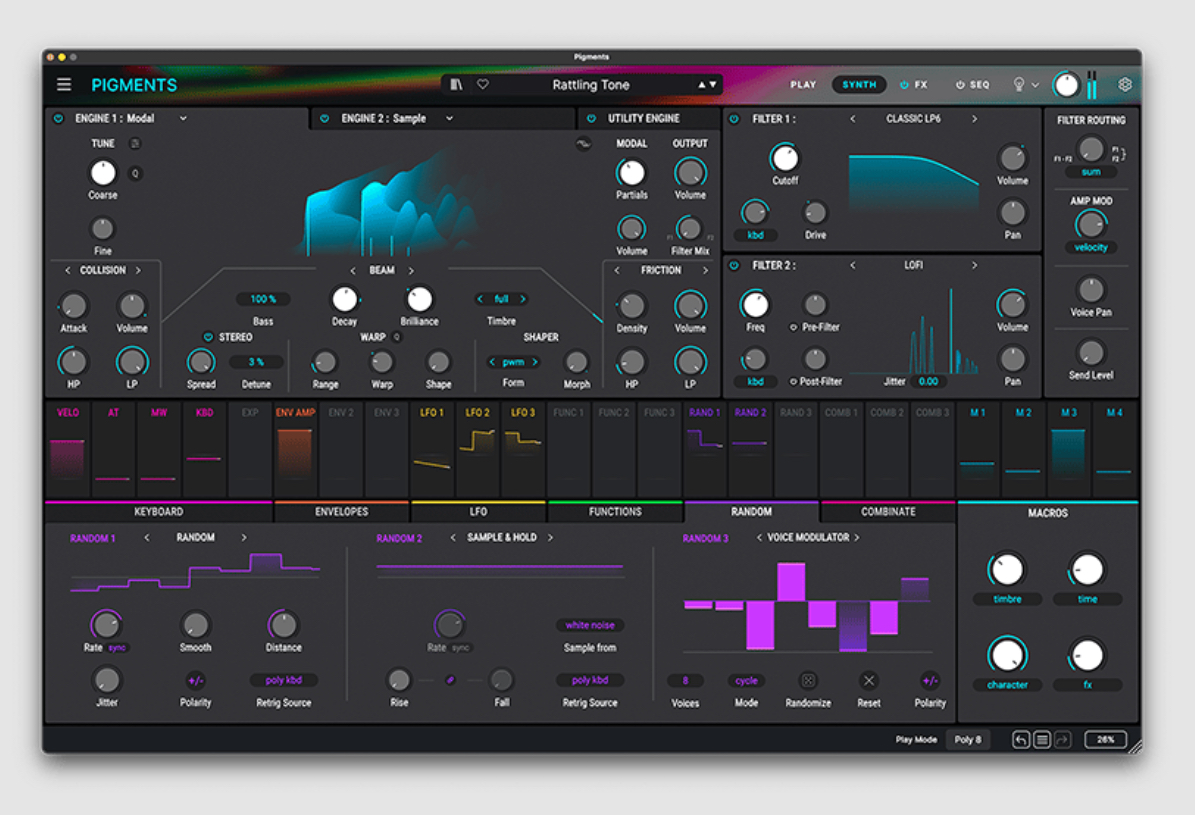
Task: Select next filter type after CLASSIC LP6
Action: (x=974, y=119)
